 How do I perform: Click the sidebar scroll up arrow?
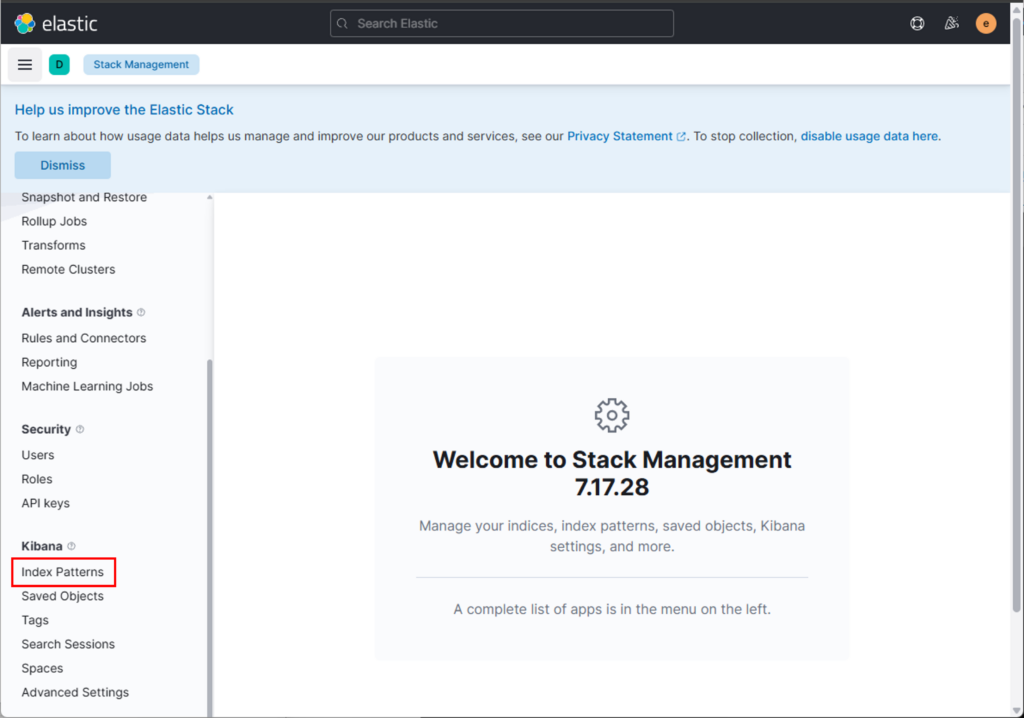[210, 197]
